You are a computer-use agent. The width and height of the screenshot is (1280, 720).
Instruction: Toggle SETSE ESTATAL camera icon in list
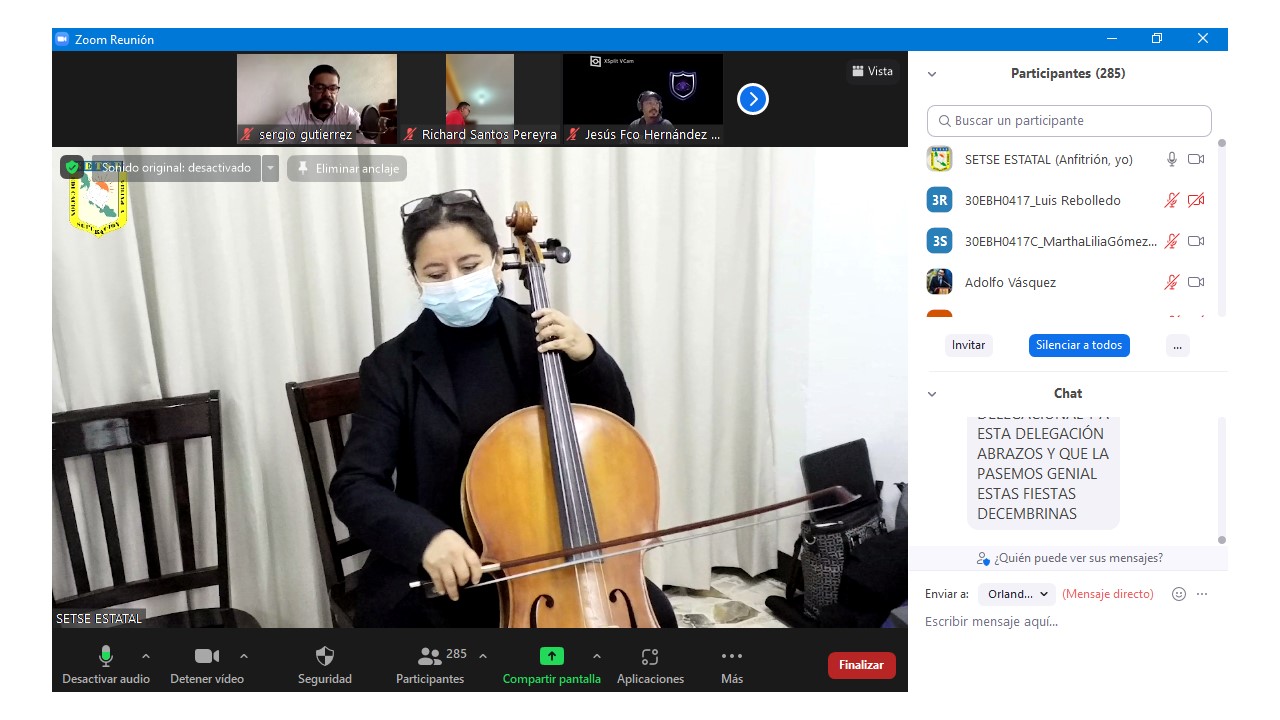click(x=1196, y=159)
